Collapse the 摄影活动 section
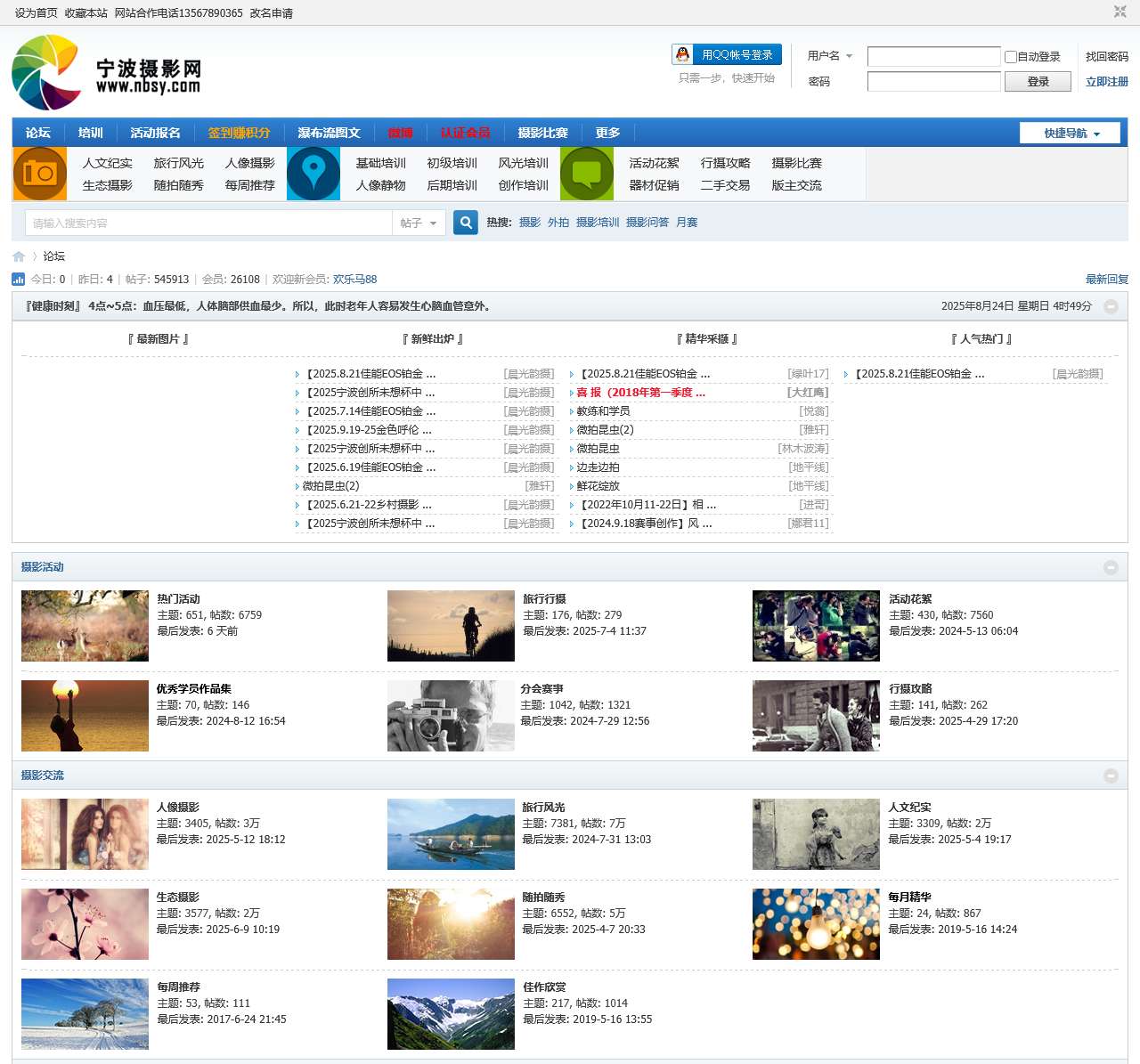 point(1111,567)
